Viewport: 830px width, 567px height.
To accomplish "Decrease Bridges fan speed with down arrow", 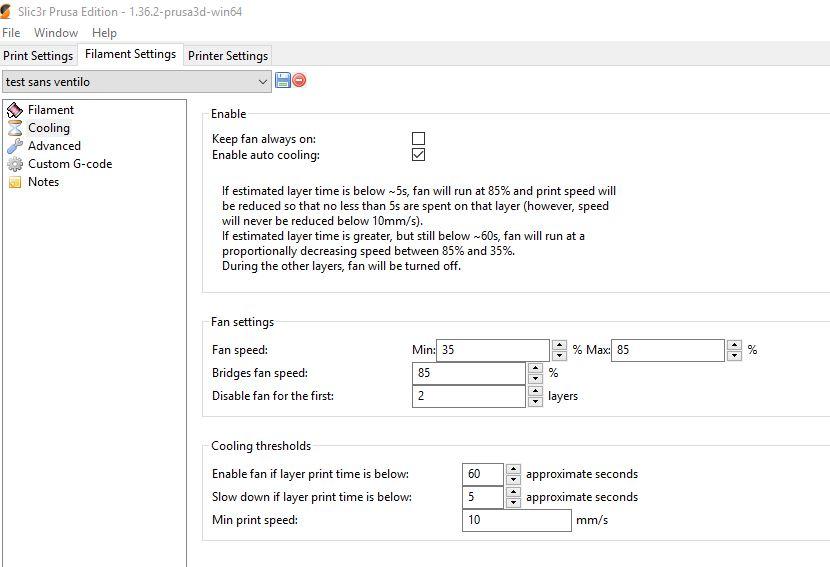I will pyautogui.click(x=535, y=379).
